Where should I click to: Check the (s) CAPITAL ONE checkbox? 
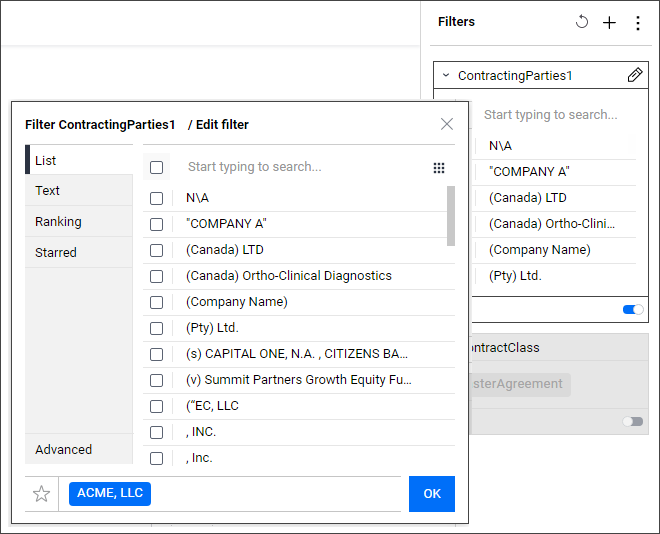(156, 354)
